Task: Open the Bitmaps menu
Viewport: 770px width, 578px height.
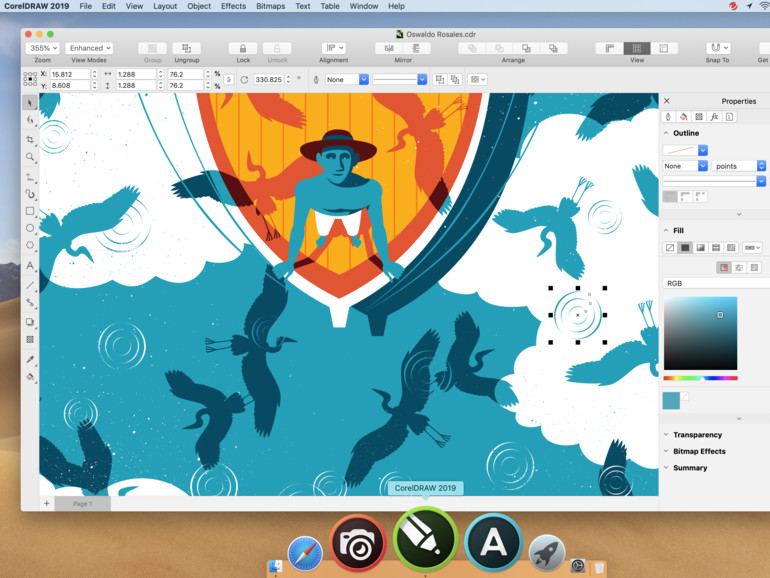Action: [271, 6]
